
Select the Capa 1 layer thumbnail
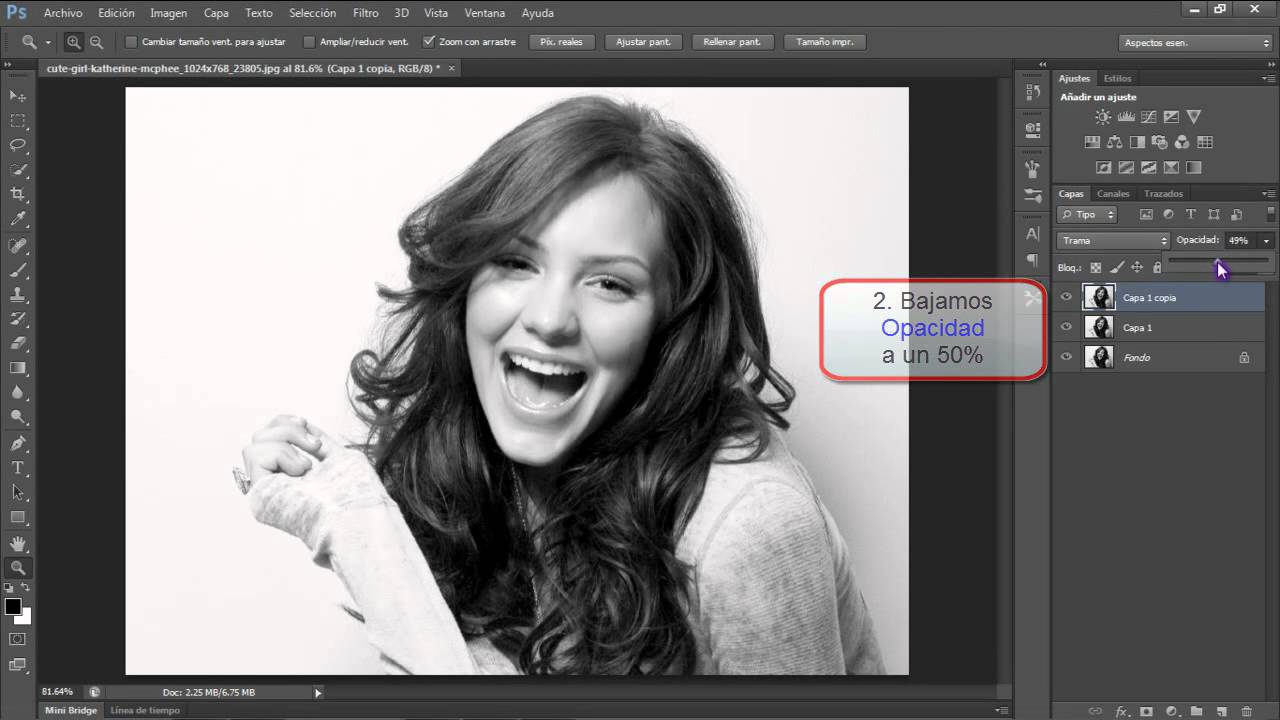(x=1099, y=327)
